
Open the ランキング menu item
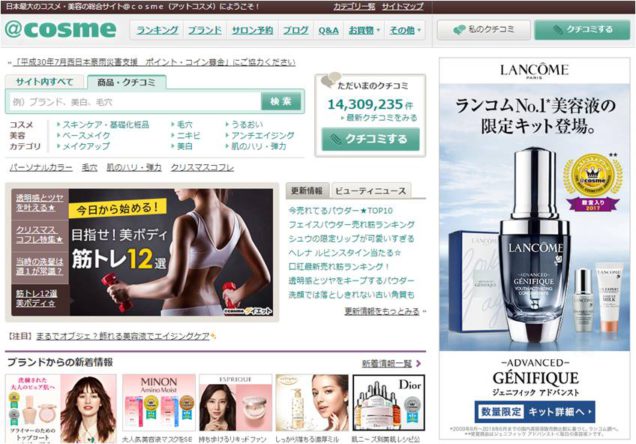(x=157, y=30)
